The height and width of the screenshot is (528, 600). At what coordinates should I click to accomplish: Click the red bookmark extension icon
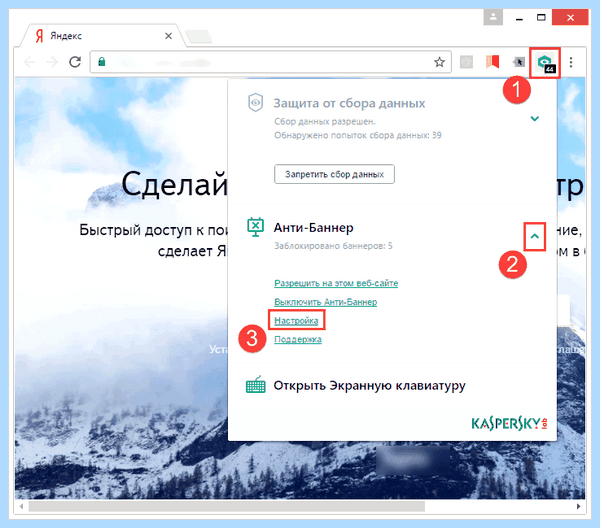(492, 62)
